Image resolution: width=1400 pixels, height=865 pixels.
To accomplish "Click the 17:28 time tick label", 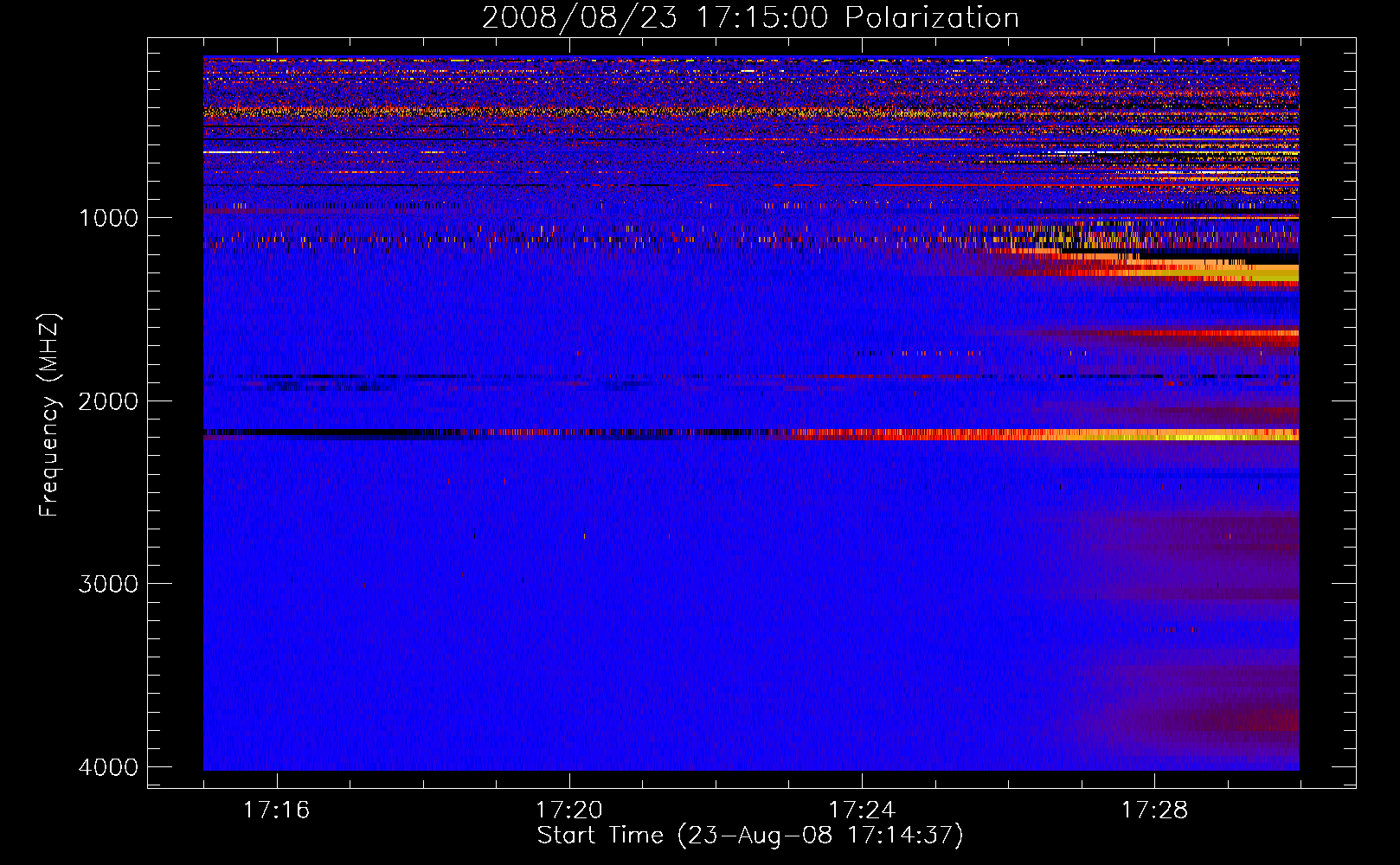I will (x=1154, y=810).
